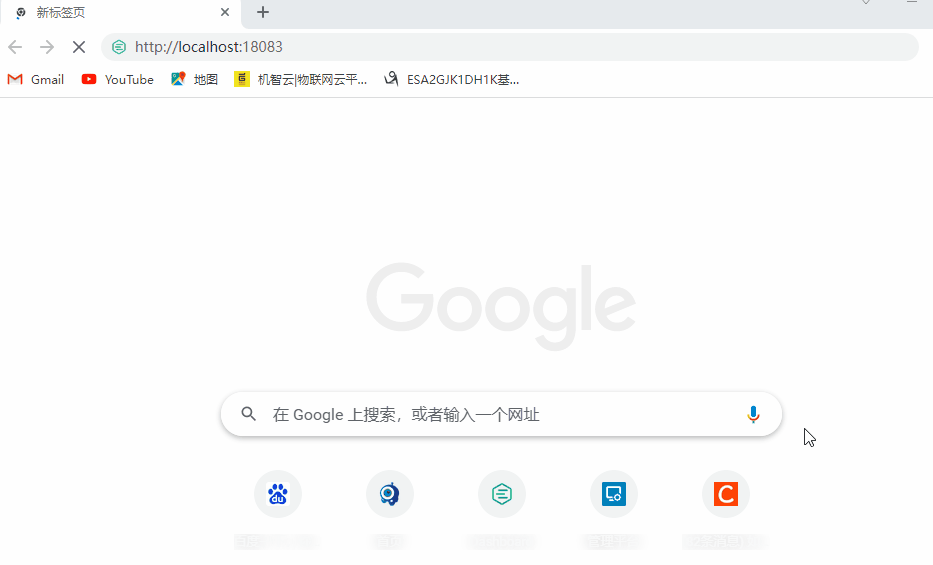This screenshot has height=565, width=933.
Task: Open the 地图 maps bookmark
Action: [x=194, y=80]
